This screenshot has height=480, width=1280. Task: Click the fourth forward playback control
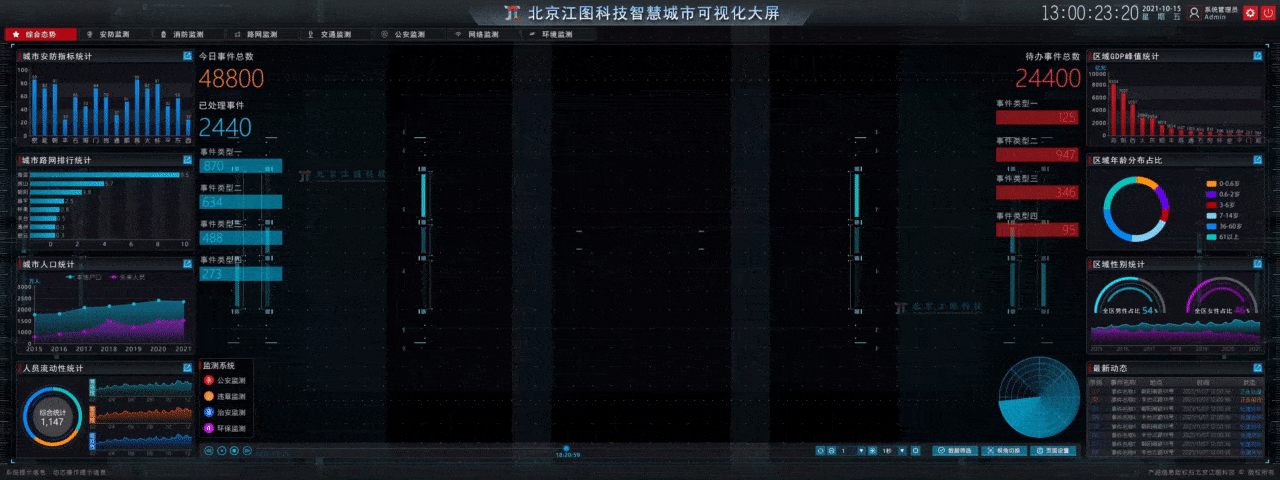(x=247, y=450)
